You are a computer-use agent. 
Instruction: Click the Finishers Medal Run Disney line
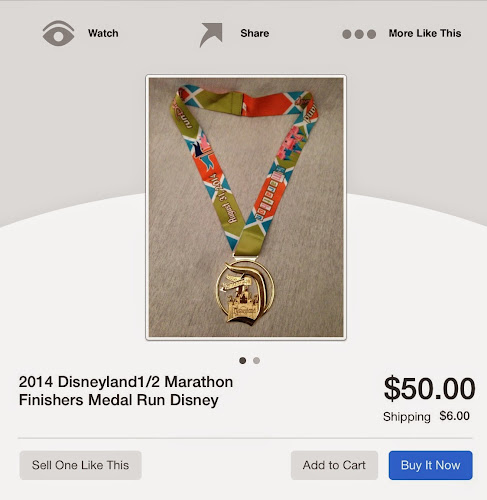(118, 400)
